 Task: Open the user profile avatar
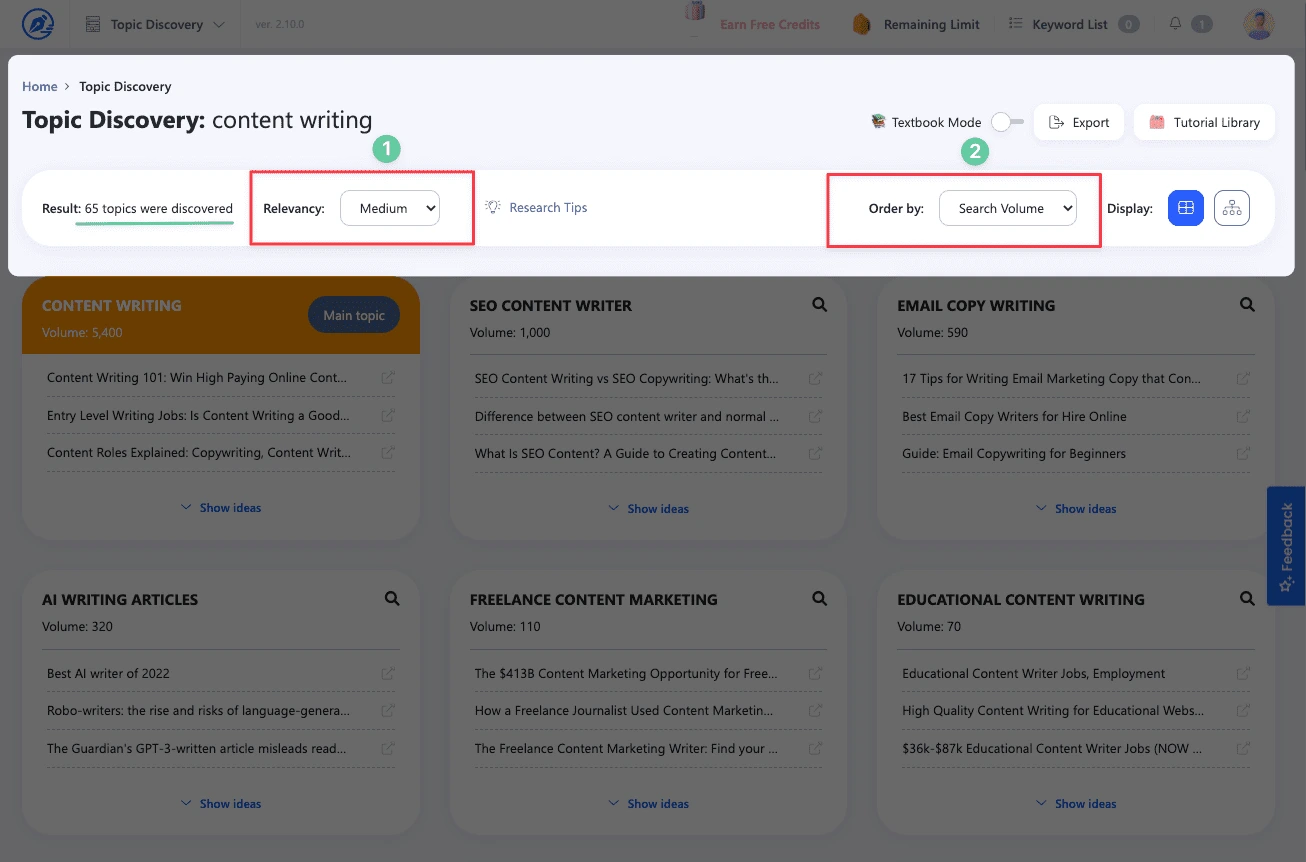(1259, 24)
